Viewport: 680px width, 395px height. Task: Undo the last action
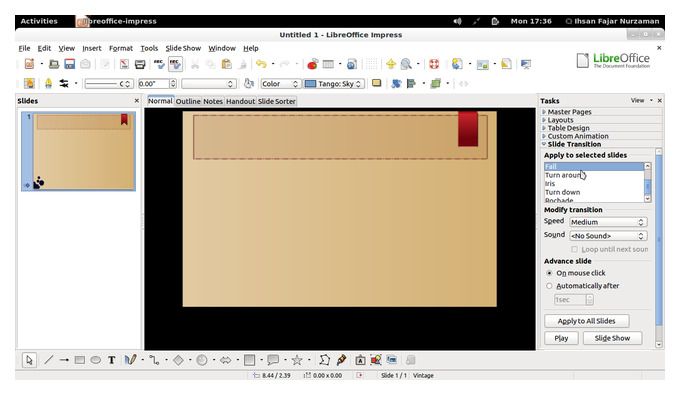(x=261, y=64)
